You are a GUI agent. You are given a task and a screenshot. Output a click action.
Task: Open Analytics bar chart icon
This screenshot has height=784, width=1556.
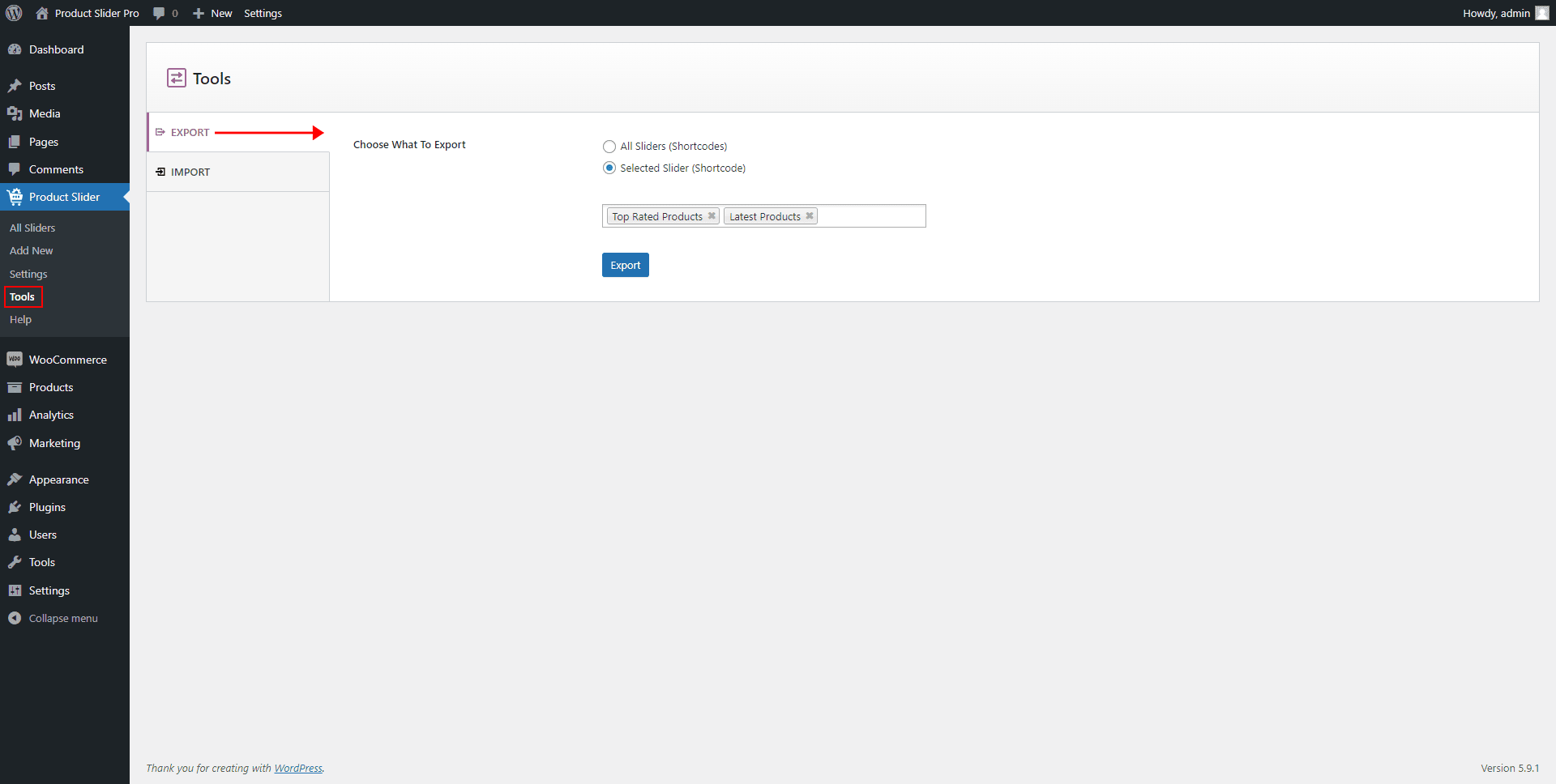[15, 415]
